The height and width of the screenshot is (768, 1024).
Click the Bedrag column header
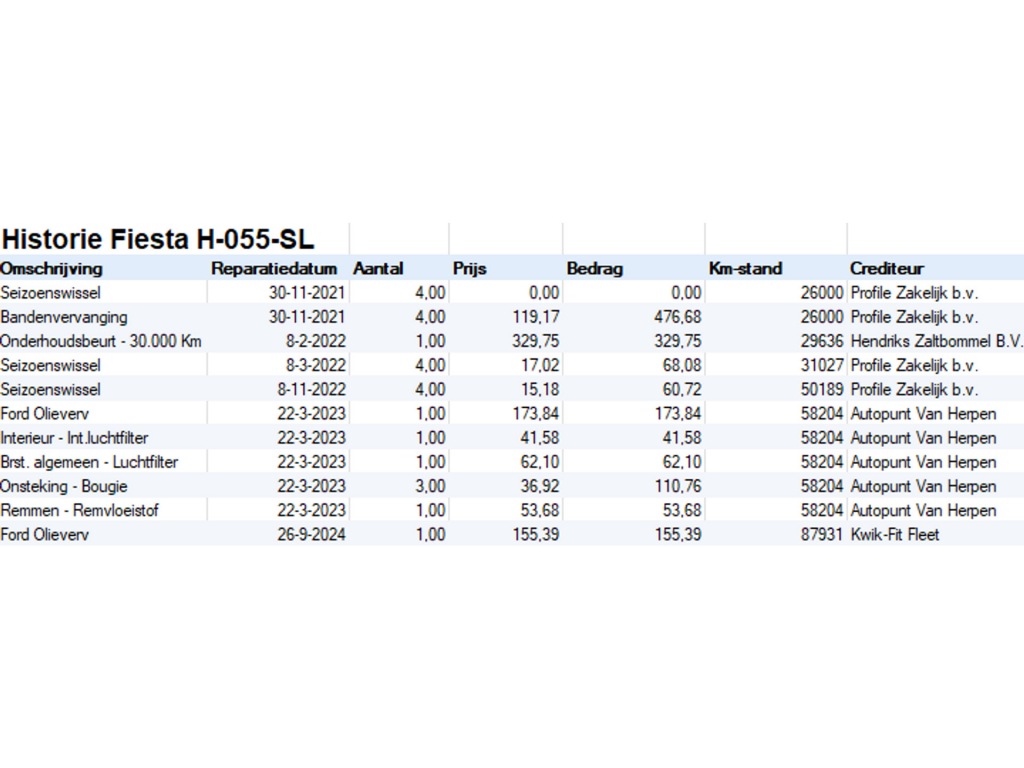click(594, 268)
